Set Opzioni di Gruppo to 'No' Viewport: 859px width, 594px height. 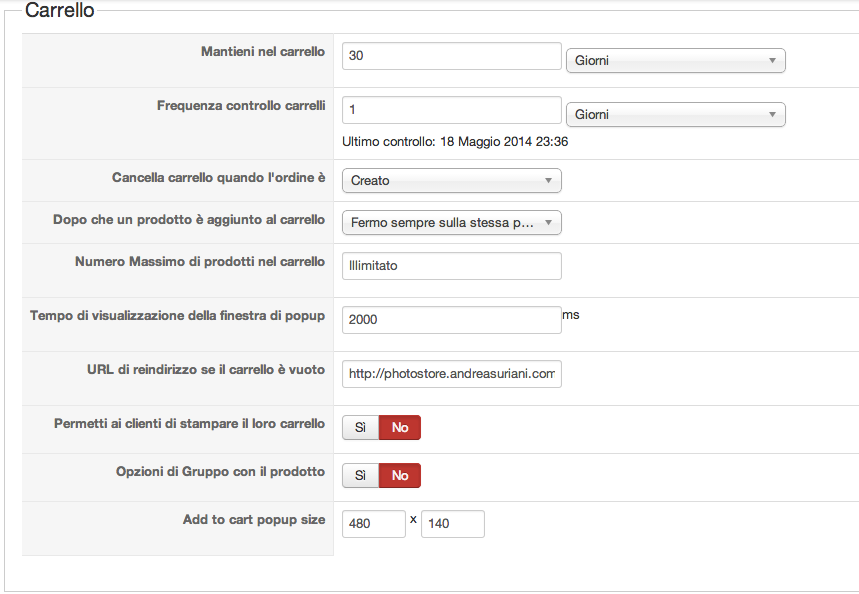coord(400,476)
